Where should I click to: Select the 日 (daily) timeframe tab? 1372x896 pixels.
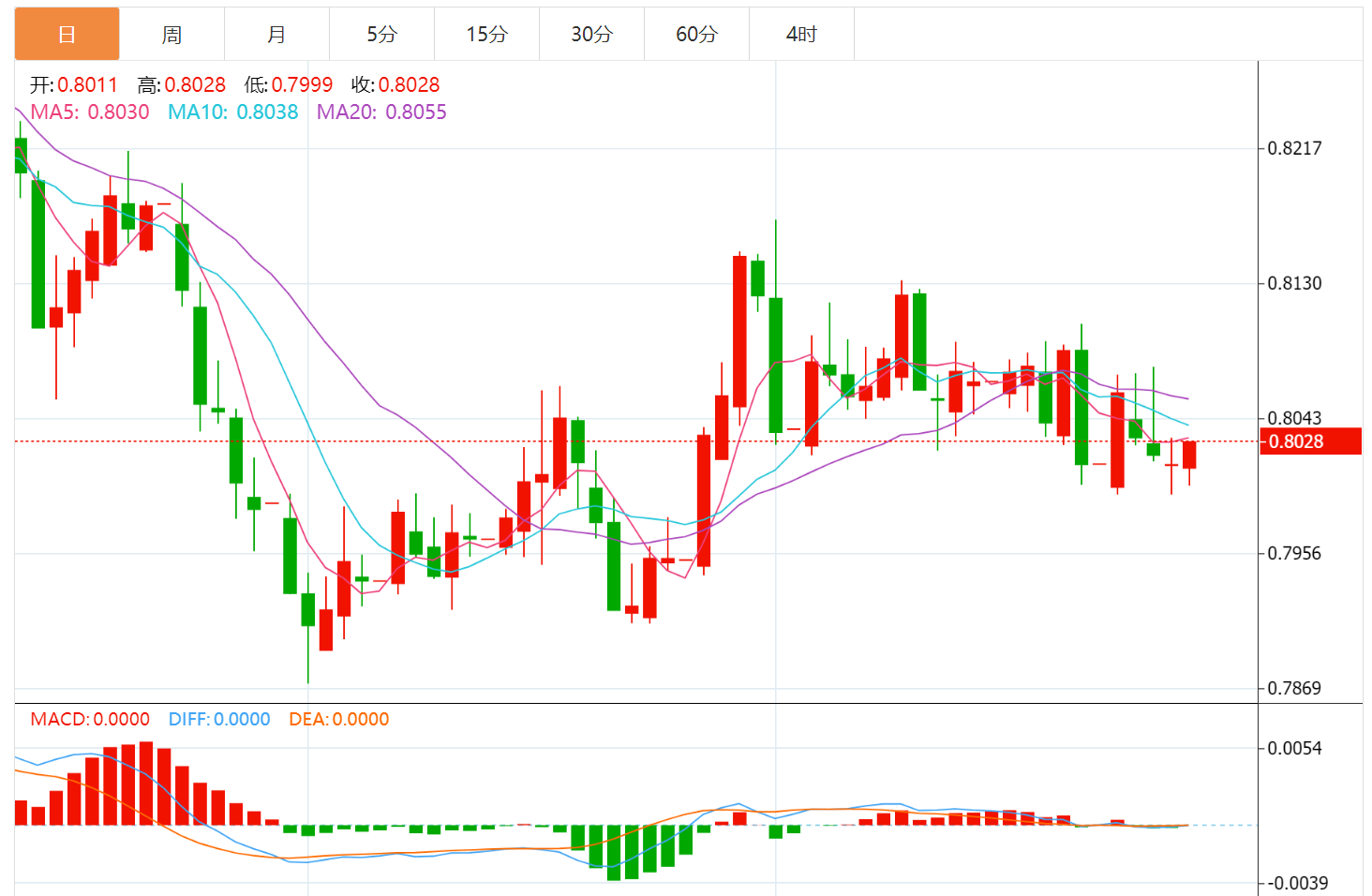click(x=67, y=35)
